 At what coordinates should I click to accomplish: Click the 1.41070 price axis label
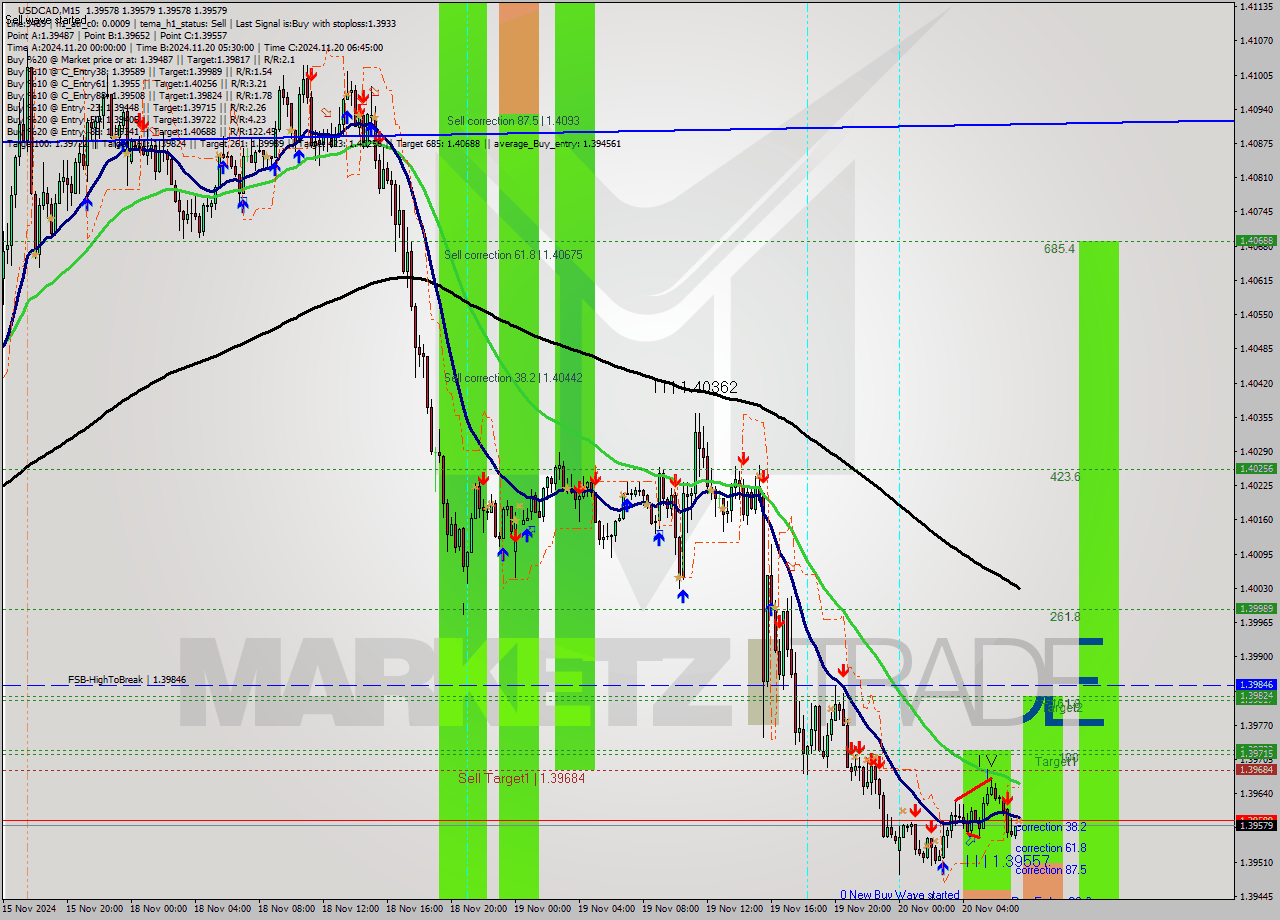point(1257,41)
